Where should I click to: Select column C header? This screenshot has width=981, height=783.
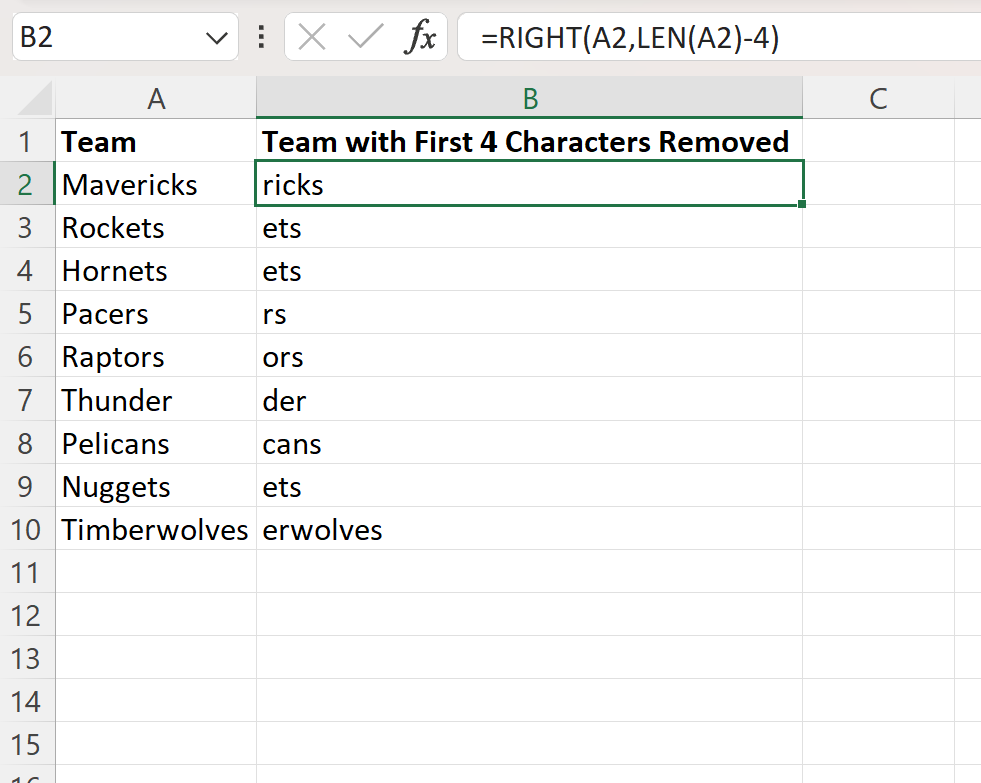pos(878,97)
